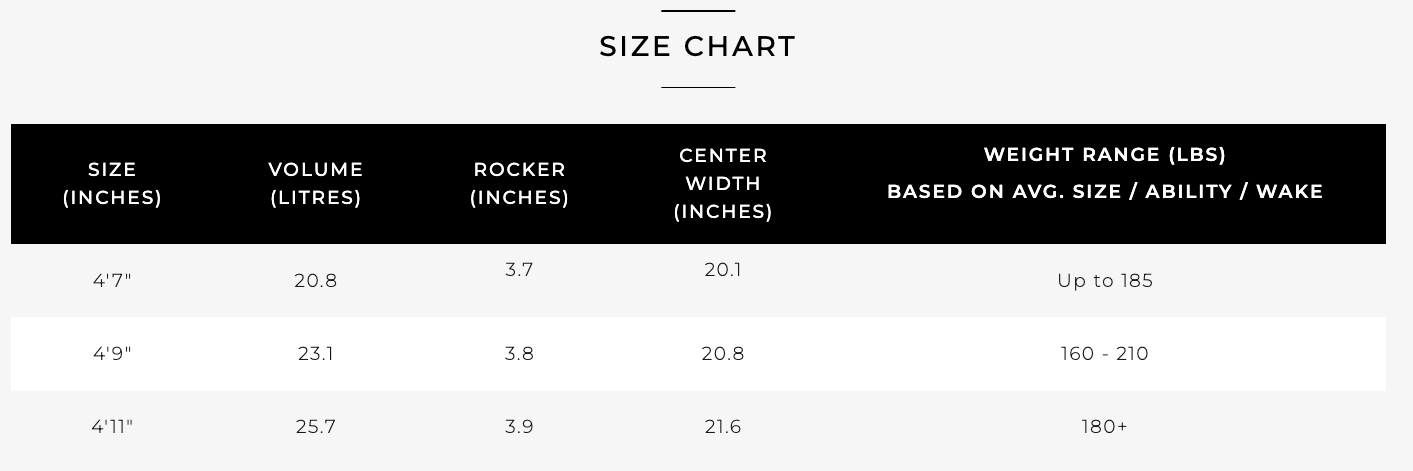
Task: Select the 23.1 volume value
Action: [316, 354]
